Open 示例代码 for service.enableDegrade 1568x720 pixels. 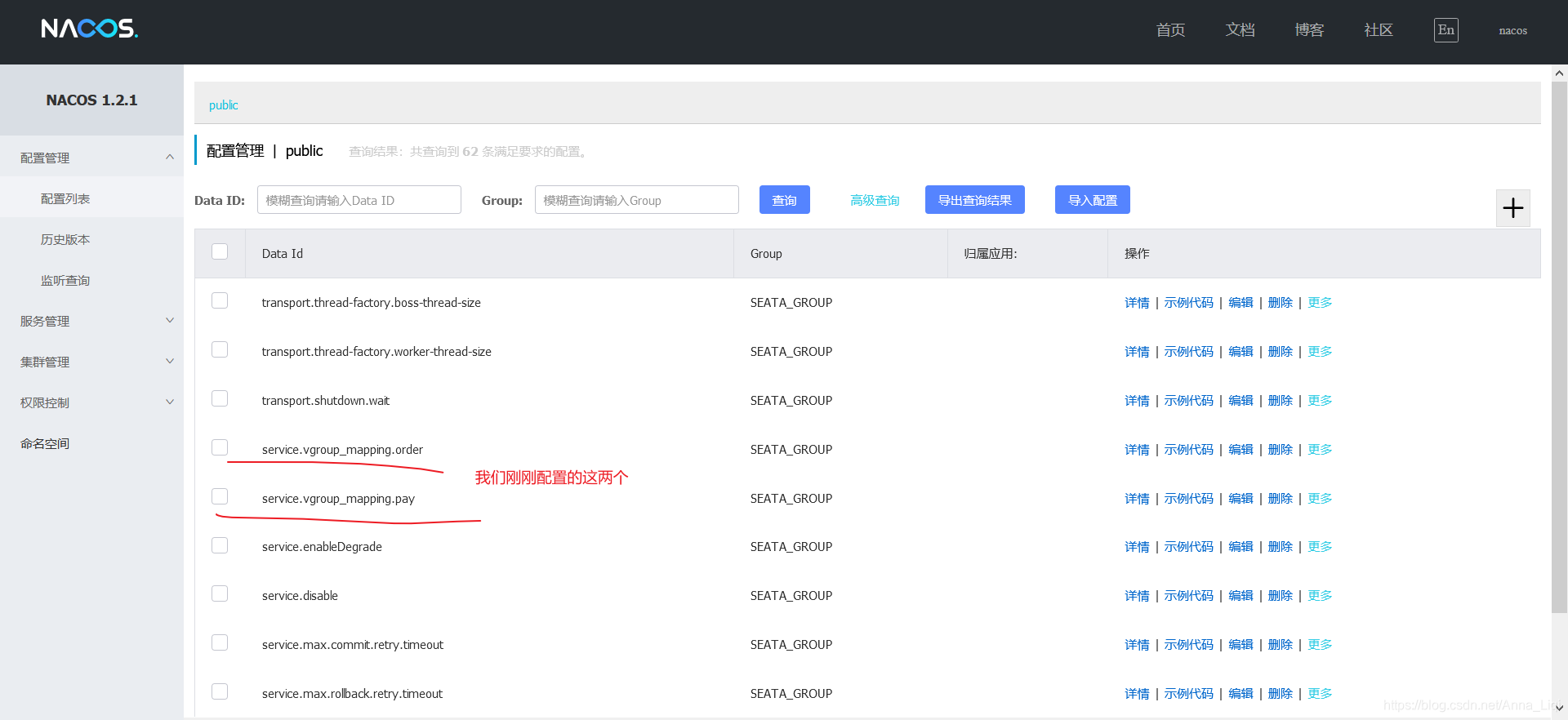click(1189, 547)
